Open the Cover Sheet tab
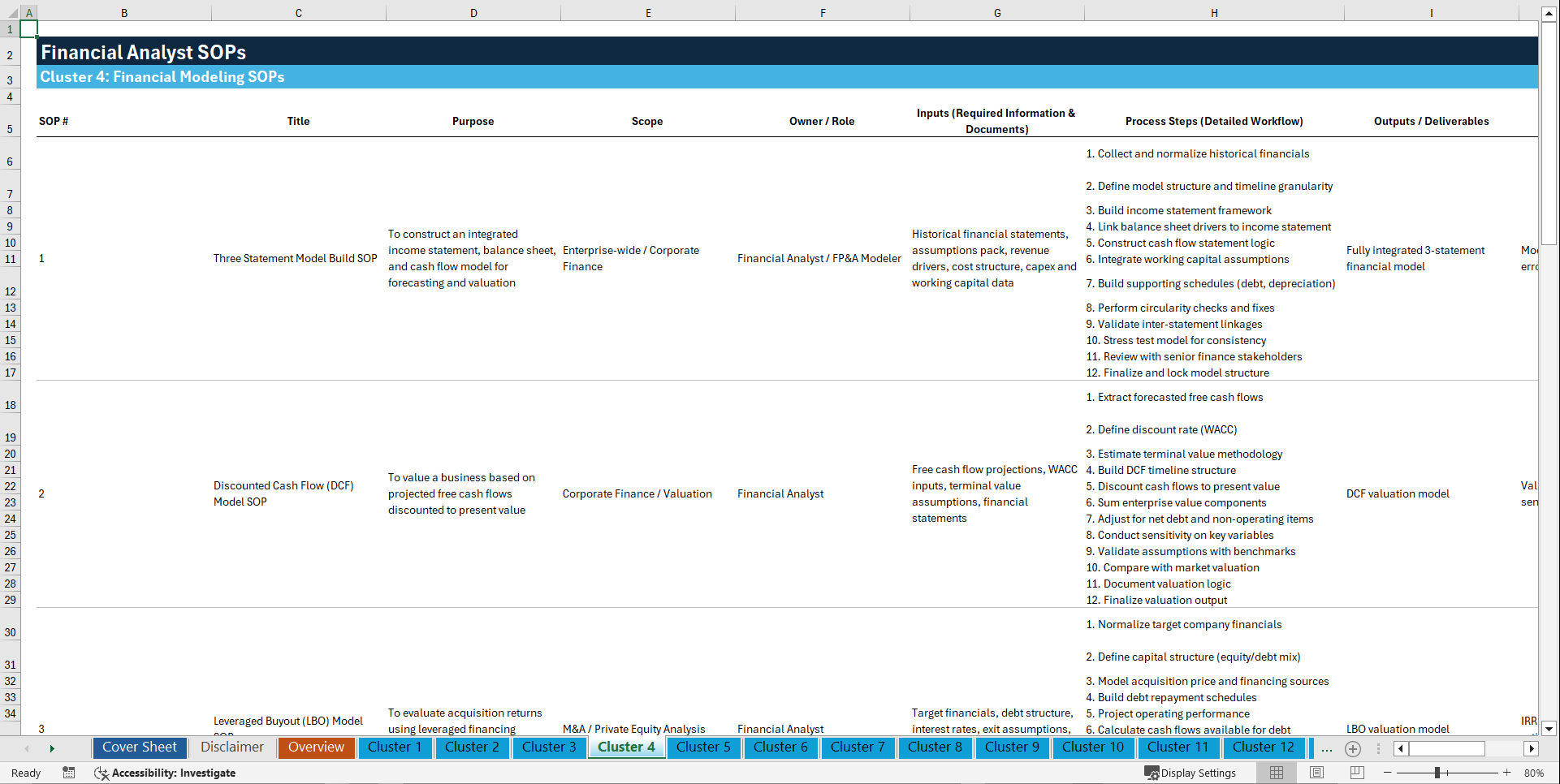1560x784 pixels. 139,747
